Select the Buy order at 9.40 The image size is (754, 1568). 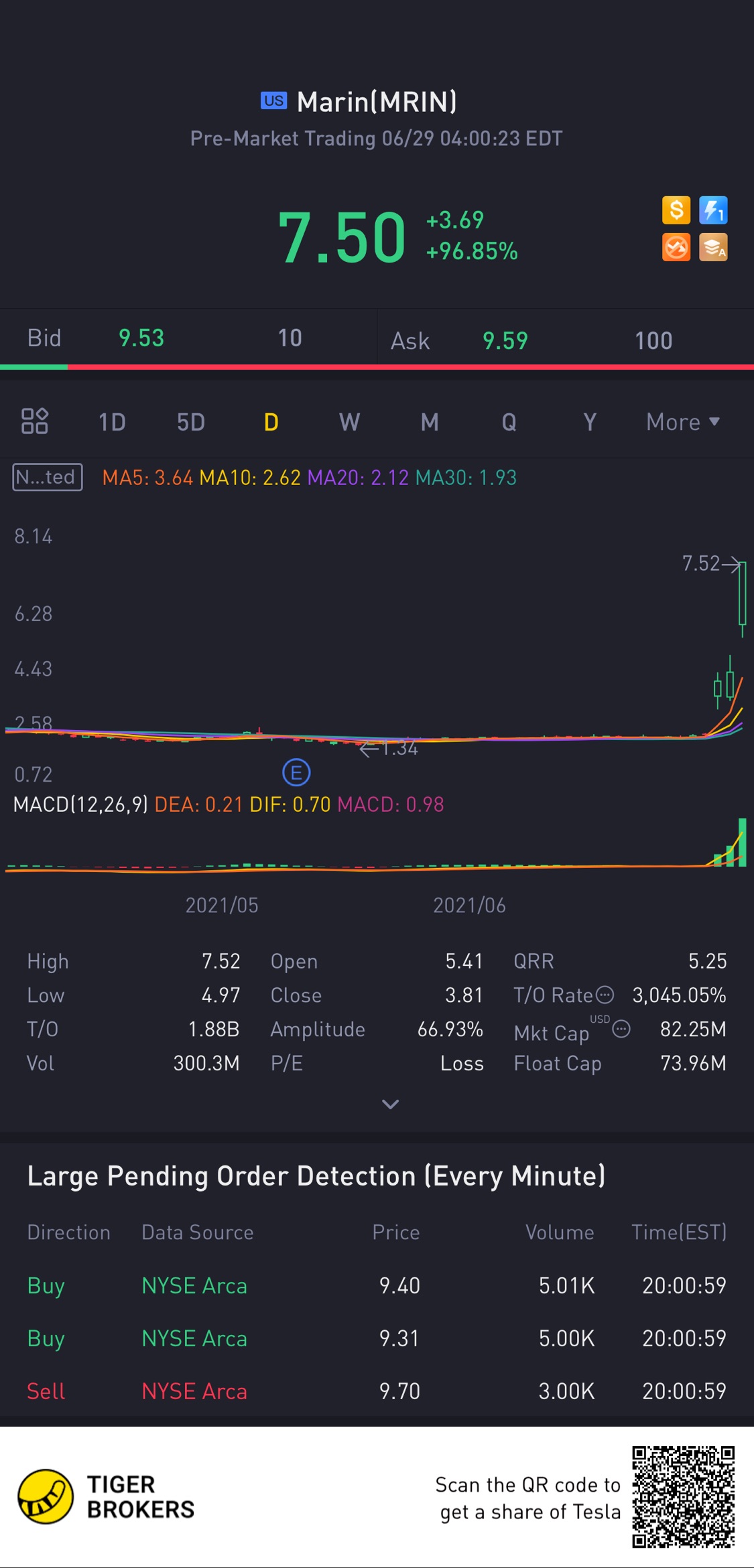(x=377, y=1285)
